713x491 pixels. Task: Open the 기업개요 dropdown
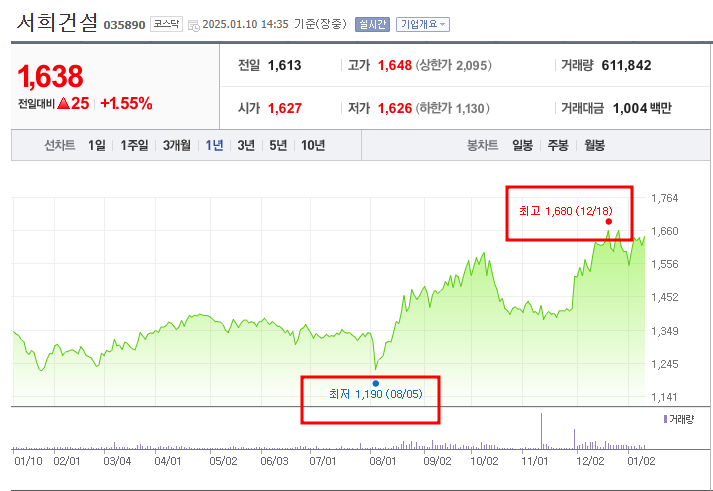(423, 24)
